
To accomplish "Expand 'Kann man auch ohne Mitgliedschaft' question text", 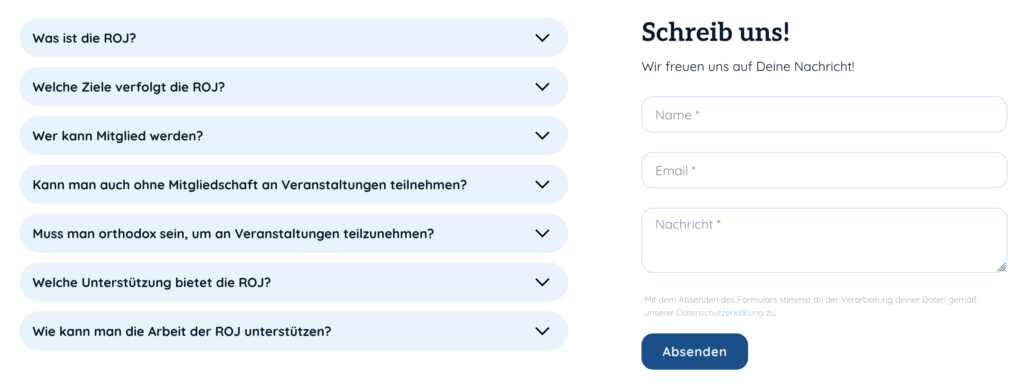I will (x=249, y=185).
